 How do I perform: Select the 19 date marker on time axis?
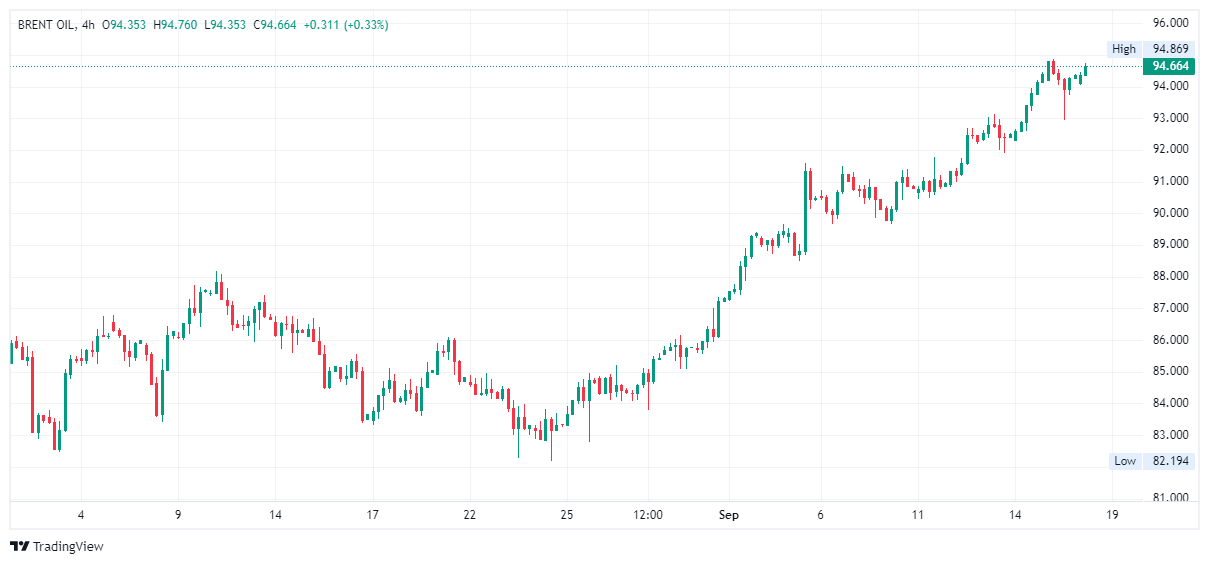tap(1111, 515)
